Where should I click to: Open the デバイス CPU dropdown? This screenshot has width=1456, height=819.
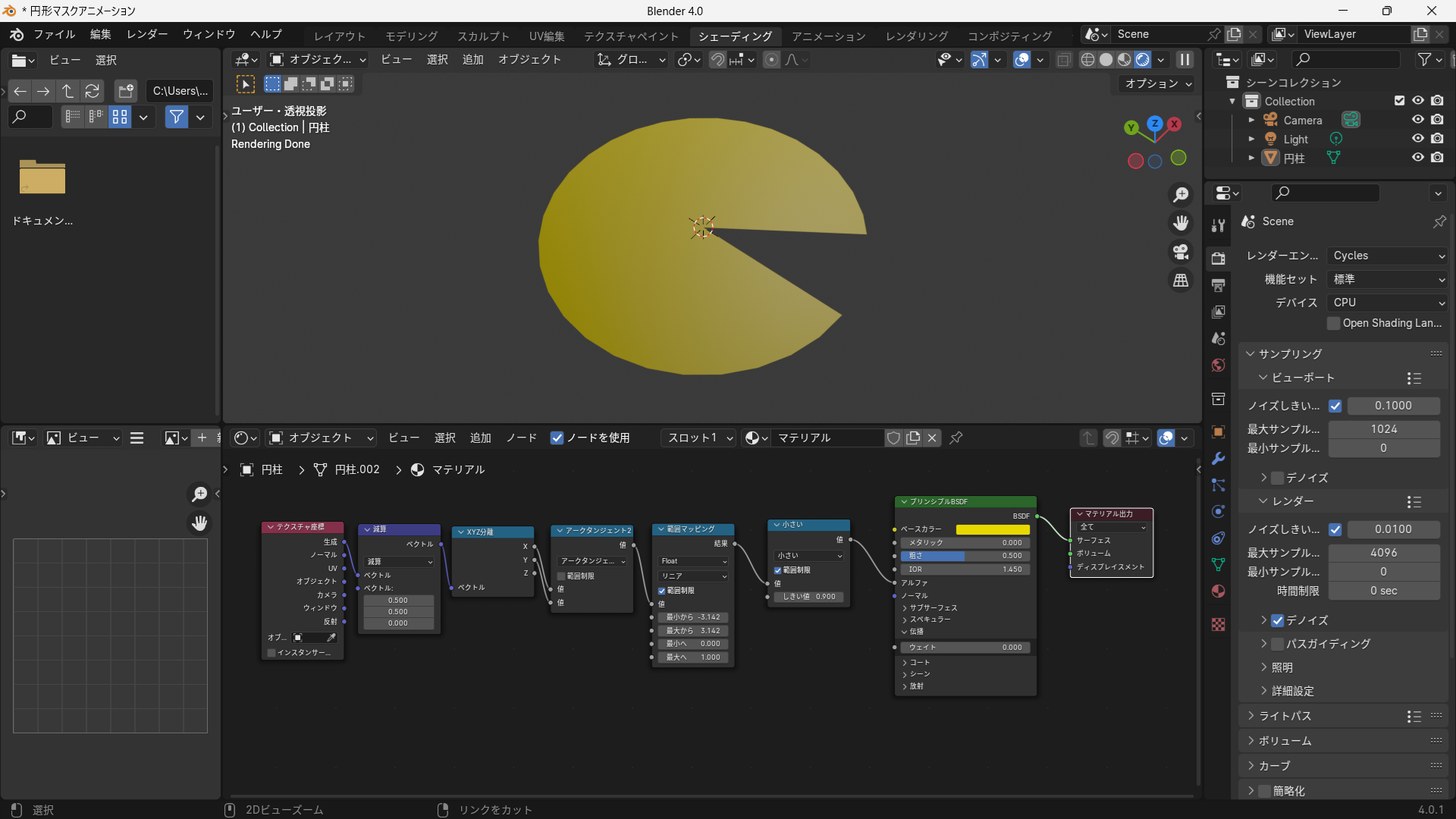1388,302
